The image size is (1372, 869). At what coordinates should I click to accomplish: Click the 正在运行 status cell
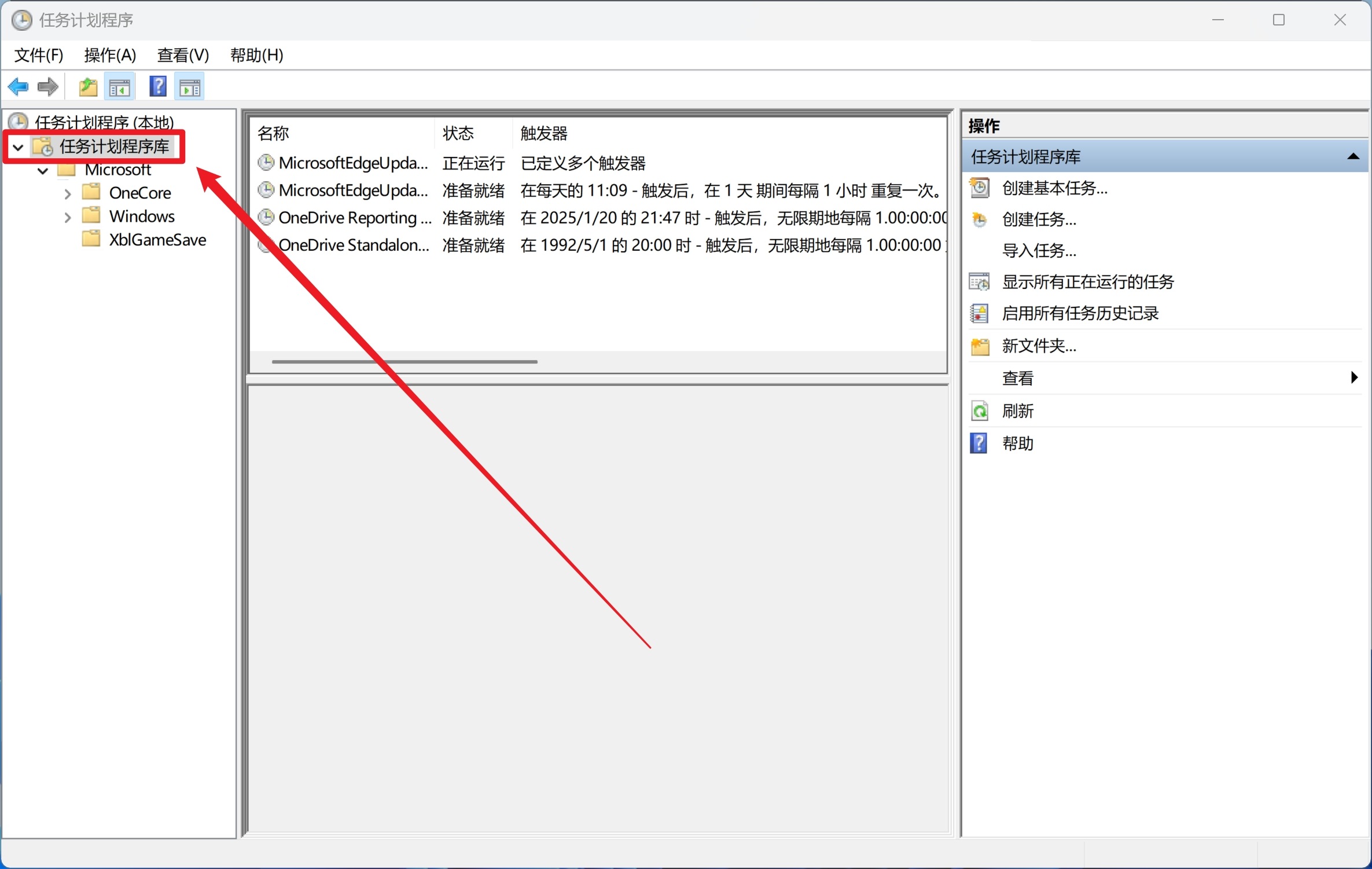(473, 163)
